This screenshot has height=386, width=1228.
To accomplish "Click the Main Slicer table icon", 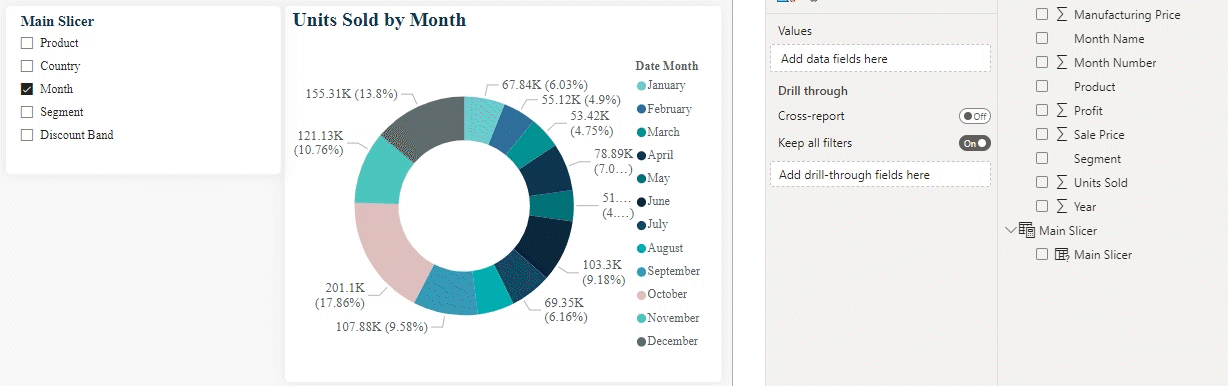I will point(1027,231).
